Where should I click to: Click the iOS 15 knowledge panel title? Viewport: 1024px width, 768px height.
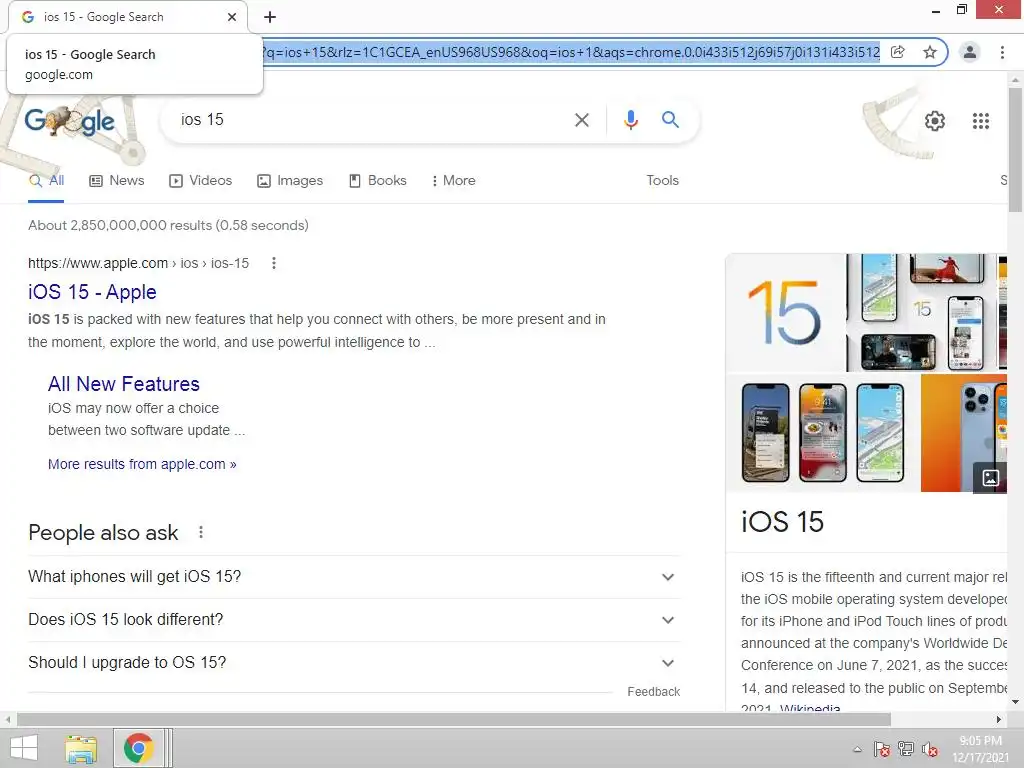pyautogui.click(x=782, y=522)
